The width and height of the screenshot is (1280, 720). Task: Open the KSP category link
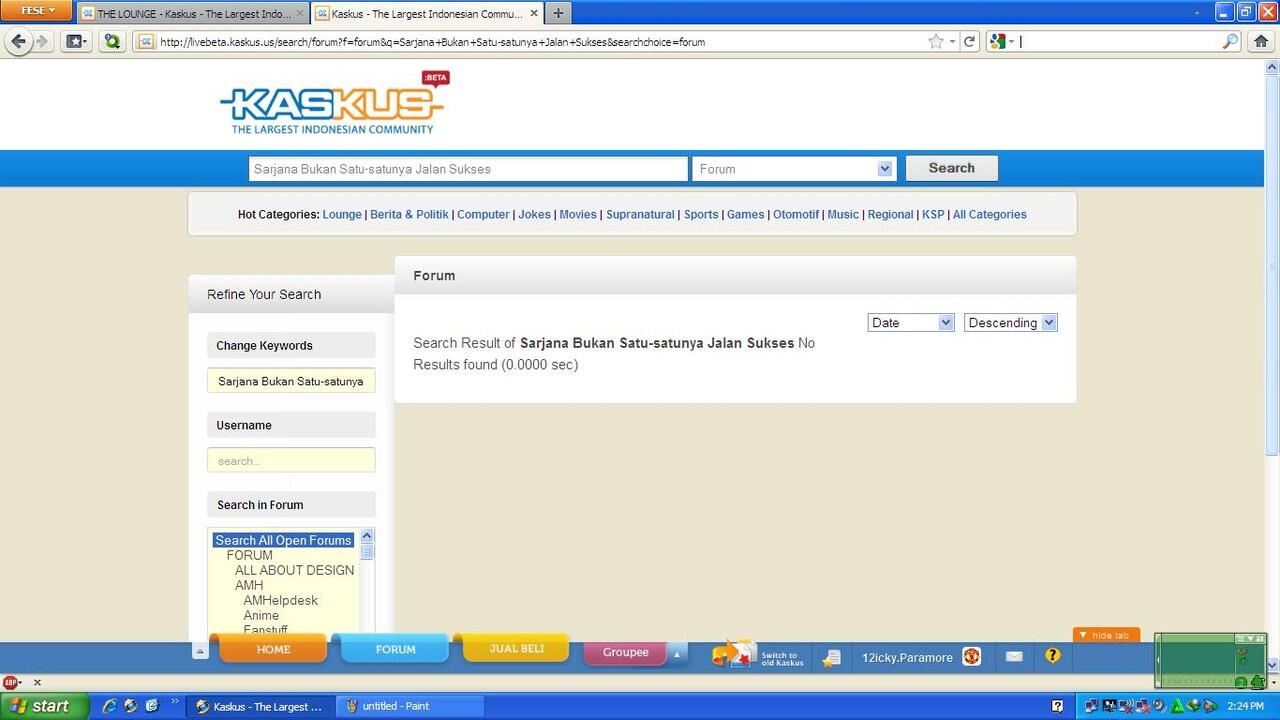pos(933,214)
